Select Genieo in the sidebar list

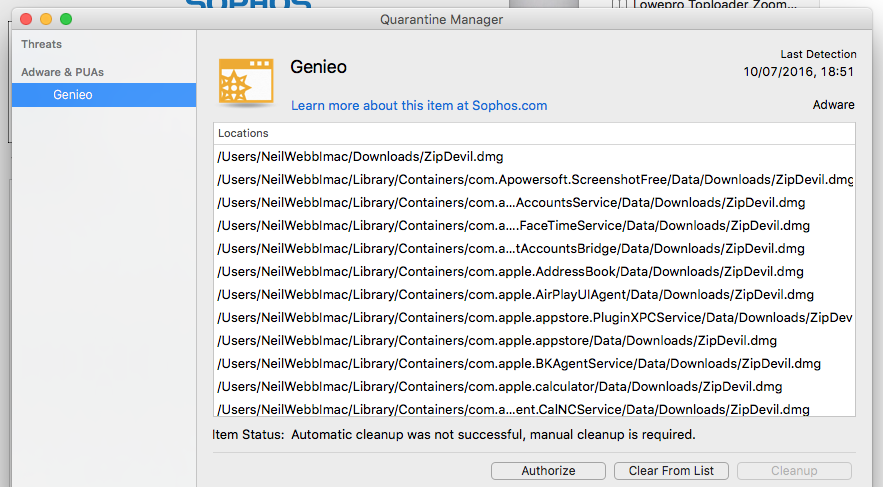[104, 95]
